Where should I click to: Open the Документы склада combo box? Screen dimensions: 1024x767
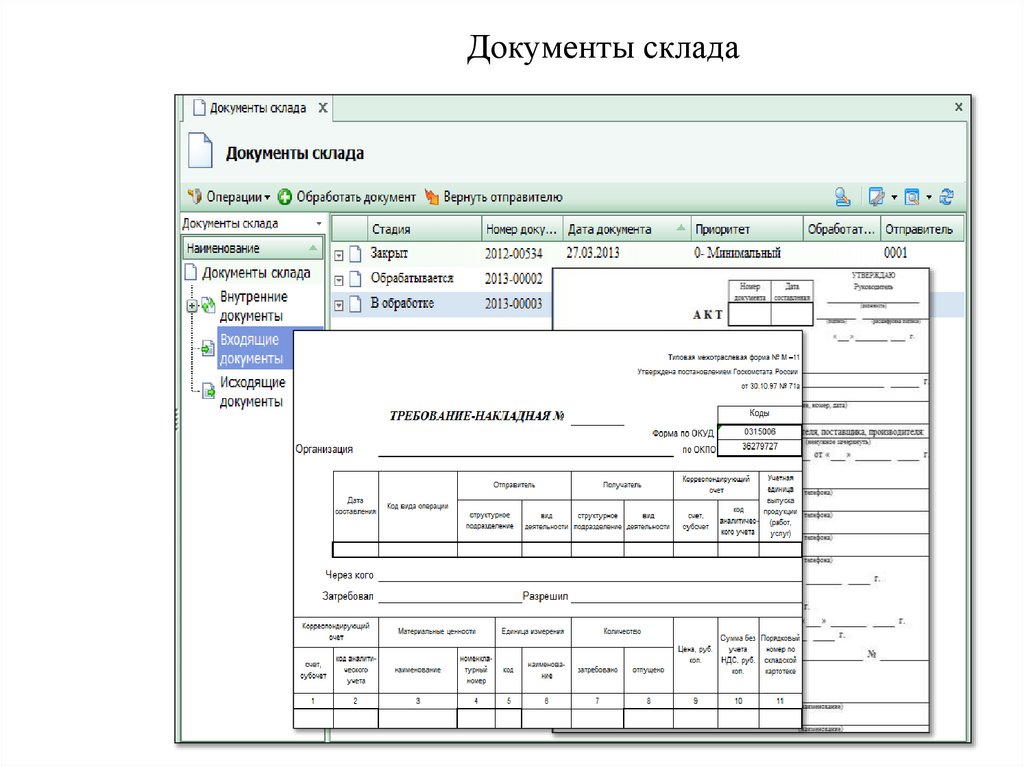point(318,224)
